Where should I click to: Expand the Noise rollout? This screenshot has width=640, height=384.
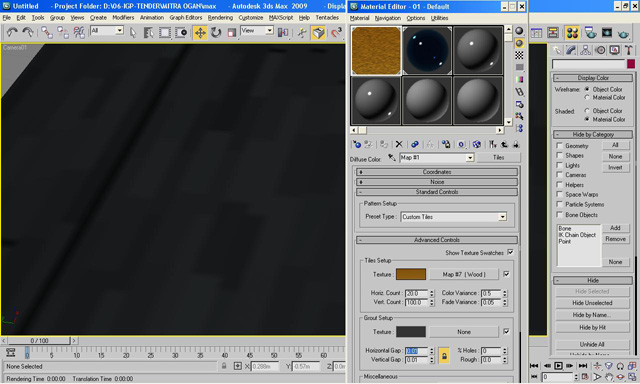pyautogui.click(x=437, y=182)
